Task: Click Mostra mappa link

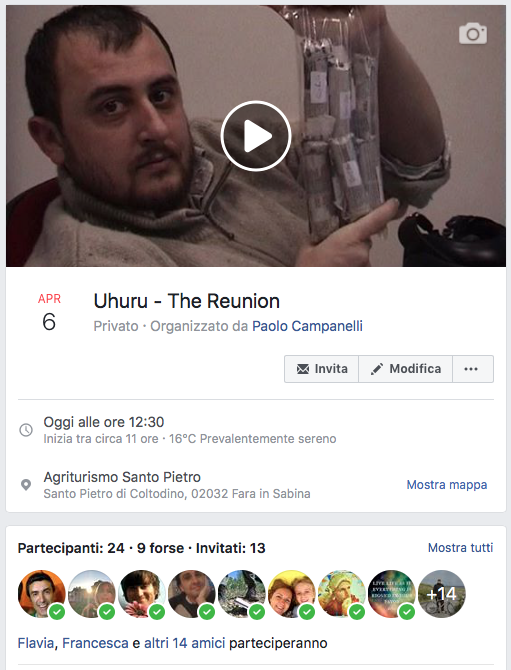Action: tap(446, 485)
